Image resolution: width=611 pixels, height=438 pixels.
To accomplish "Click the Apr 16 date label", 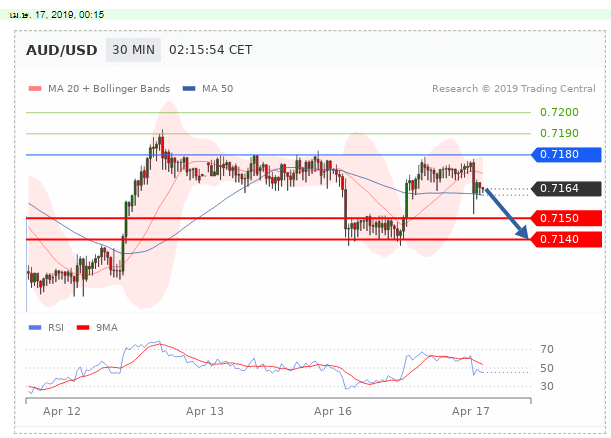I will click(x=333, y=411).
